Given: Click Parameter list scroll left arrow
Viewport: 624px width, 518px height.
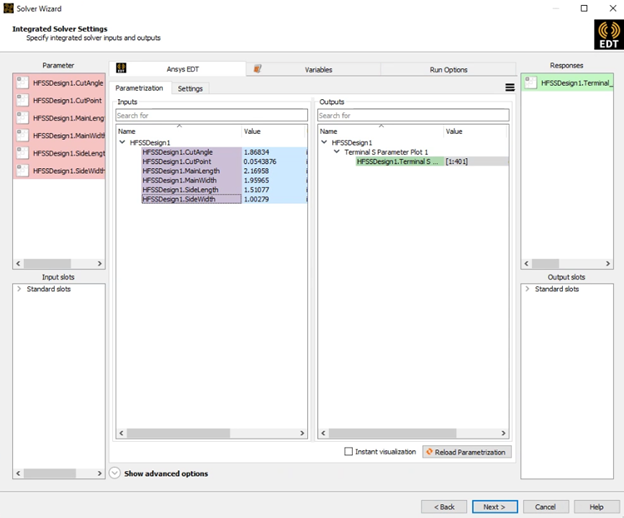Looking at the screenshot, I should coord(18,263).
